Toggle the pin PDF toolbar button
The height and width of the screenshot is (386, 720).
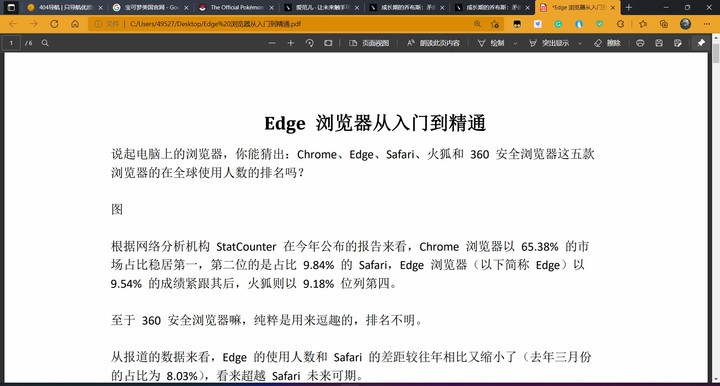(701, 43)
